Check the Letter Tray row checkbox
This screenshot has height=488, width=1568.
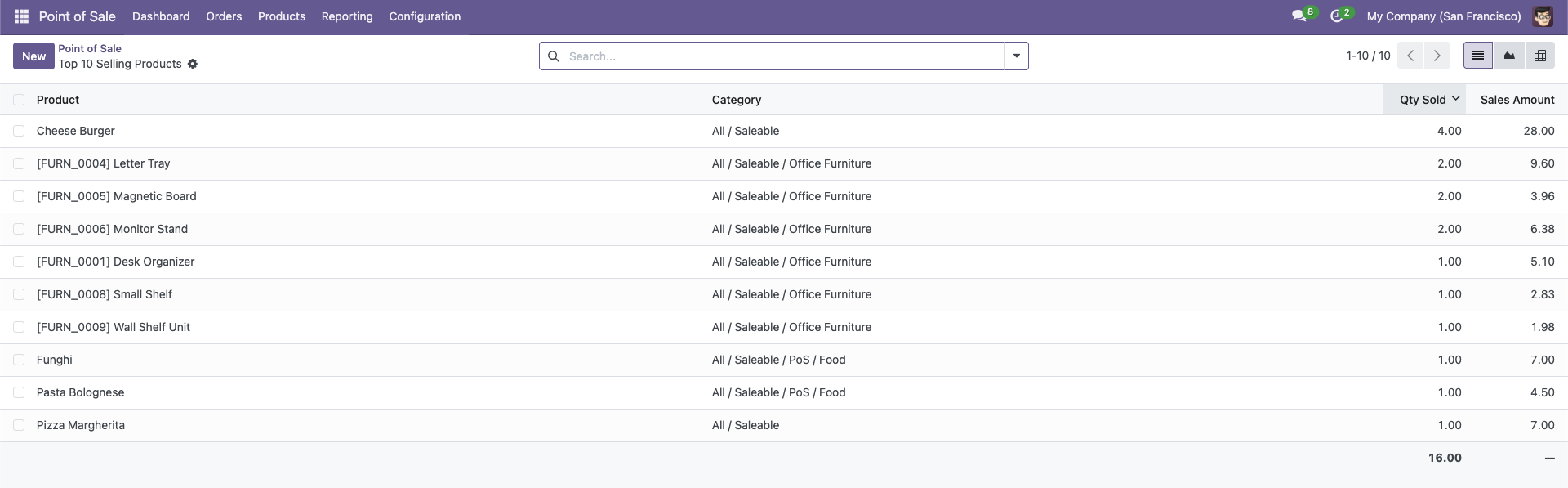coord(19,163)
